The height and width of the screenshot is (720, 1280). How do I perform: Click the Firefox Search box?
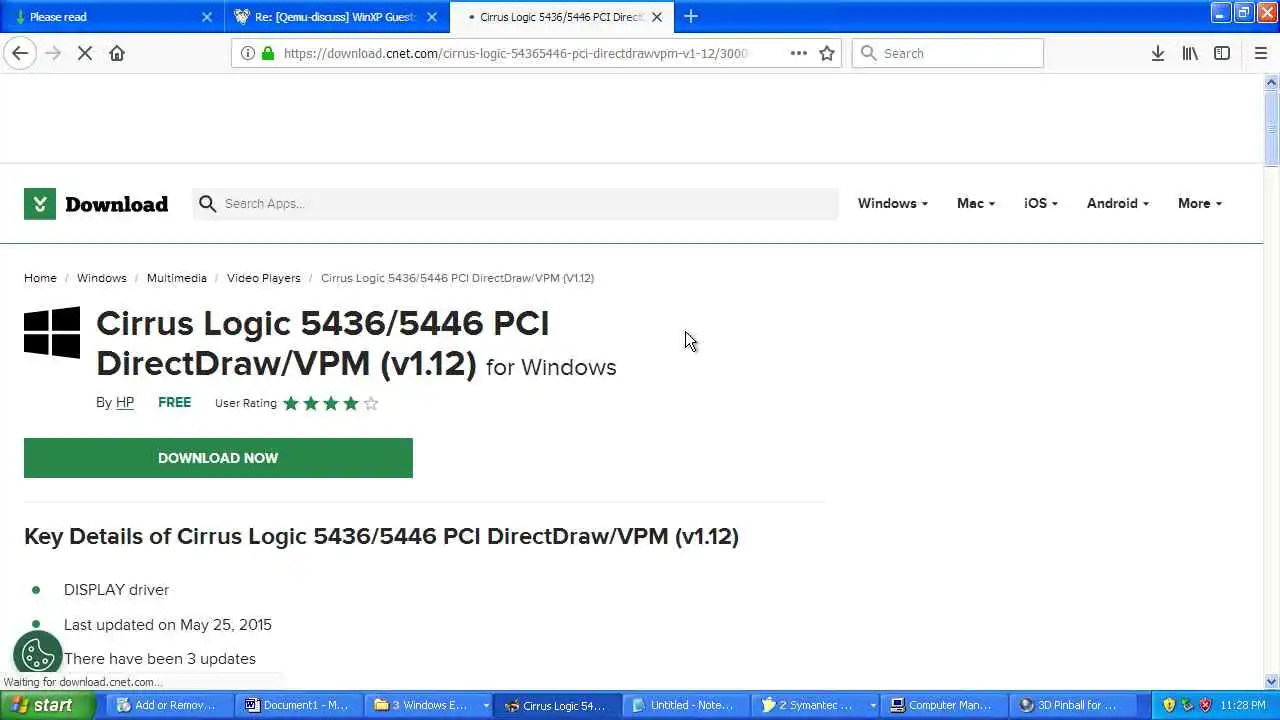947,53
